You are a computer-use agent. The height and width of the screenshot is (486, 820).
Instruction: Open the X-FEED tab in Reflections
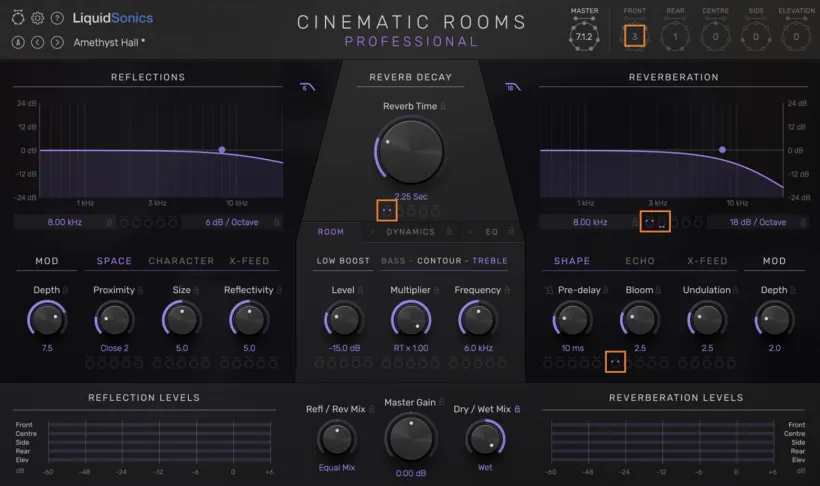click(x=249, y=261)
